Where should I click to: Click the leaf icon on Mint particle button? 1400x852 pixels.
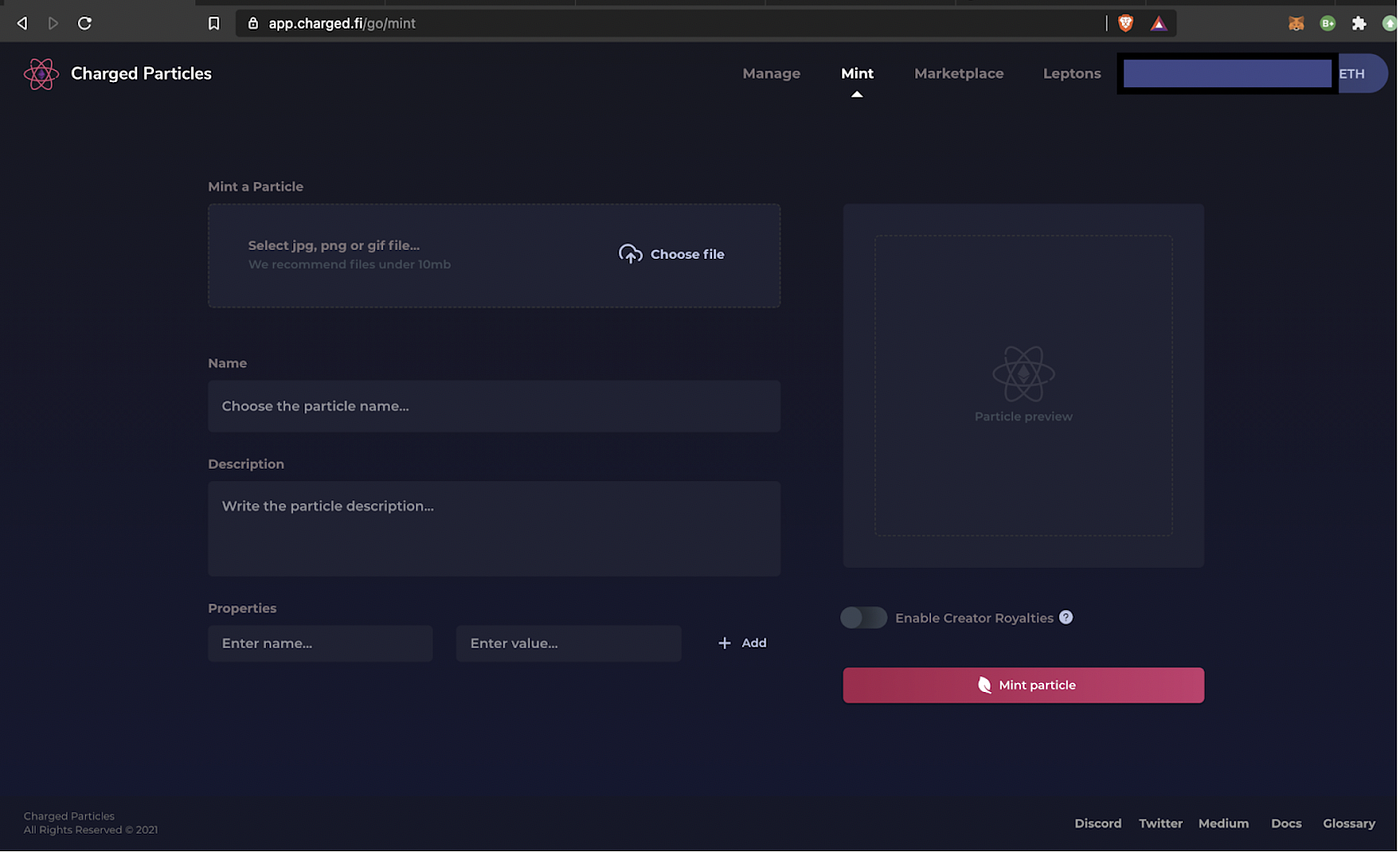(984, 685)
